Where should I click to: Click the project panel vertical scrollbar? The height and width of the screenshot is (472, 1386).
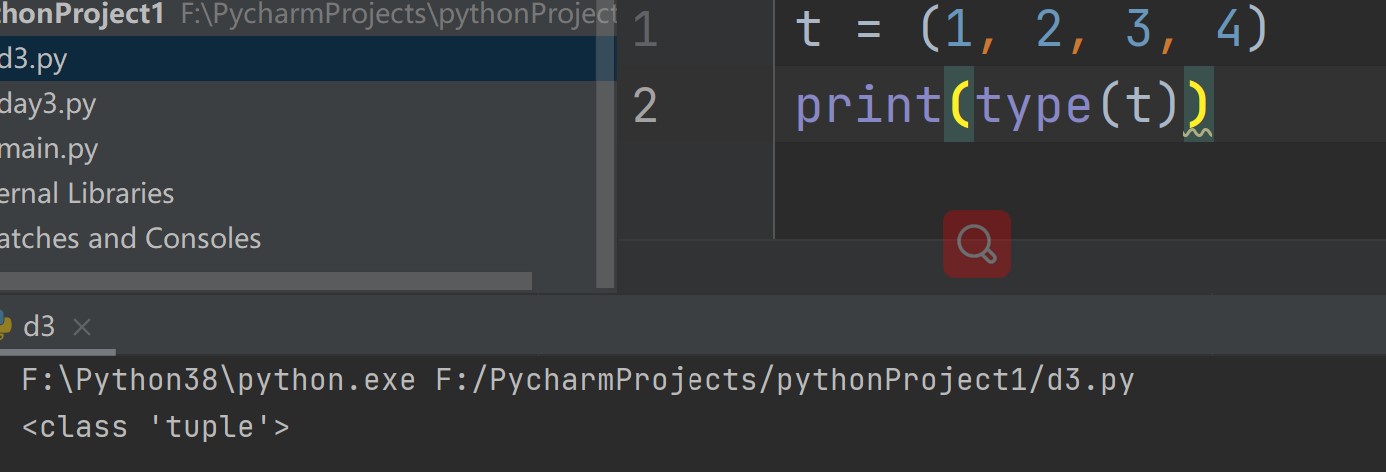[605, 150]
